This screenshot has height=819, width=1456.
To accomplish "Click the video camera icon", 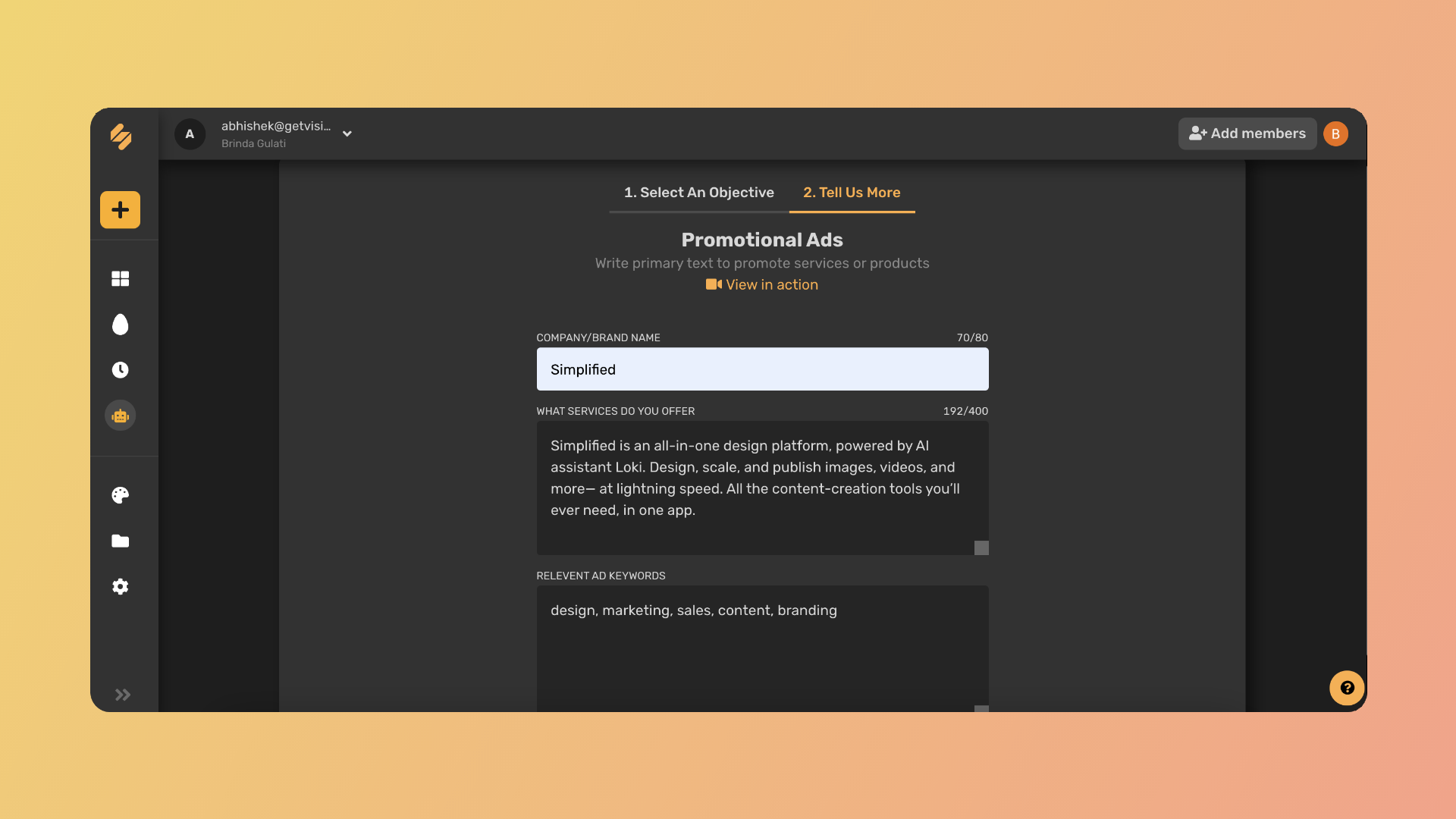I will tap(714, 284).
